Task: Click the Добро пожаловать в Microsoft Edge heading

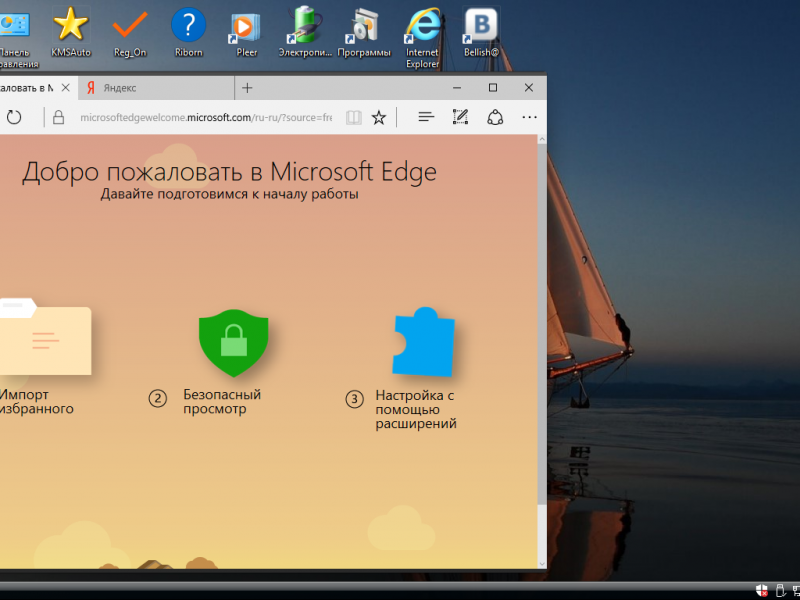Action: pyautogui.click(x=229, y=172)
